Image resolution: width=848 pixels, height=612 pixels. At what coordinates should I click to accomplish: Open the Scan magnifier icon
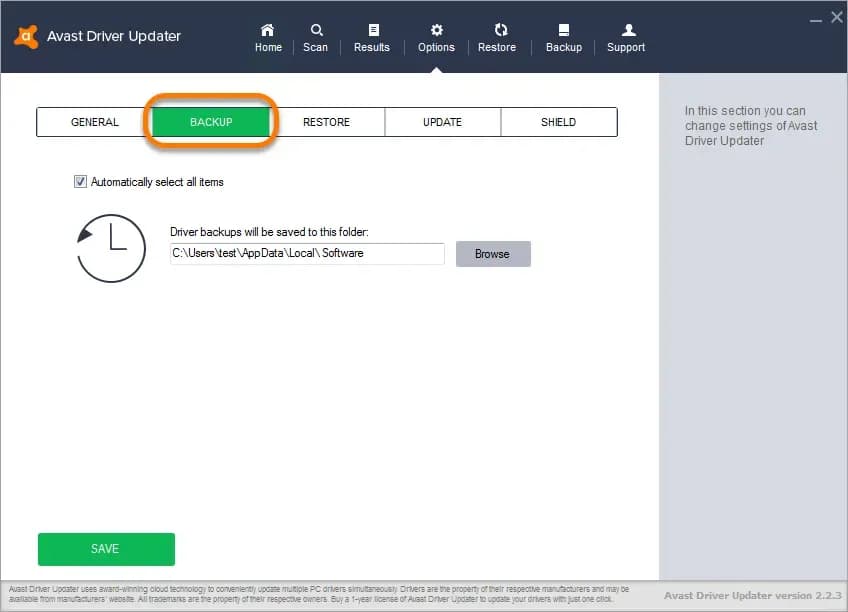(316, 30)
